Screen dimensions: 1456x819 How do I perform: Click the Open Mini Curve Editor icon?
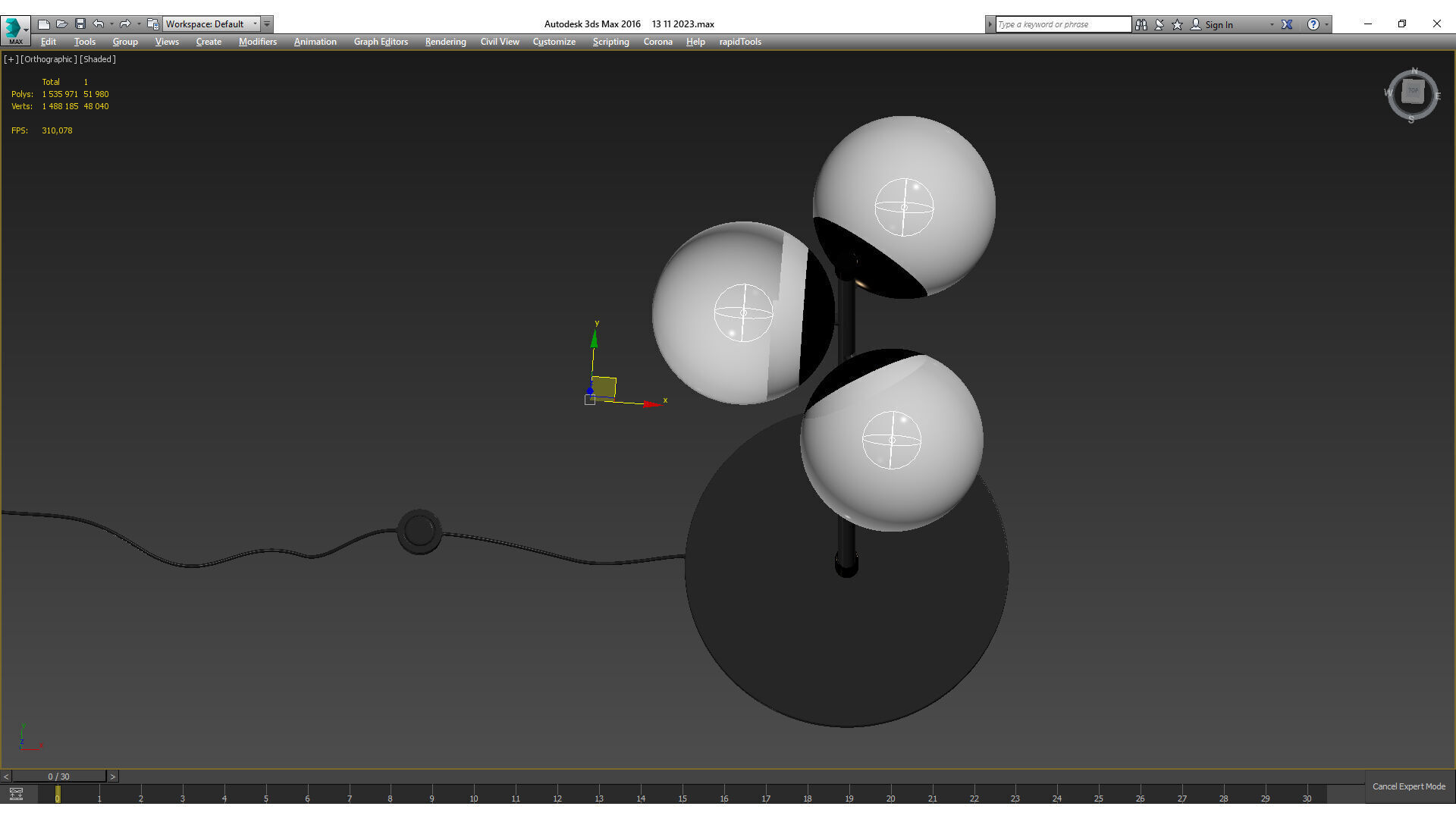click(16, 794)
